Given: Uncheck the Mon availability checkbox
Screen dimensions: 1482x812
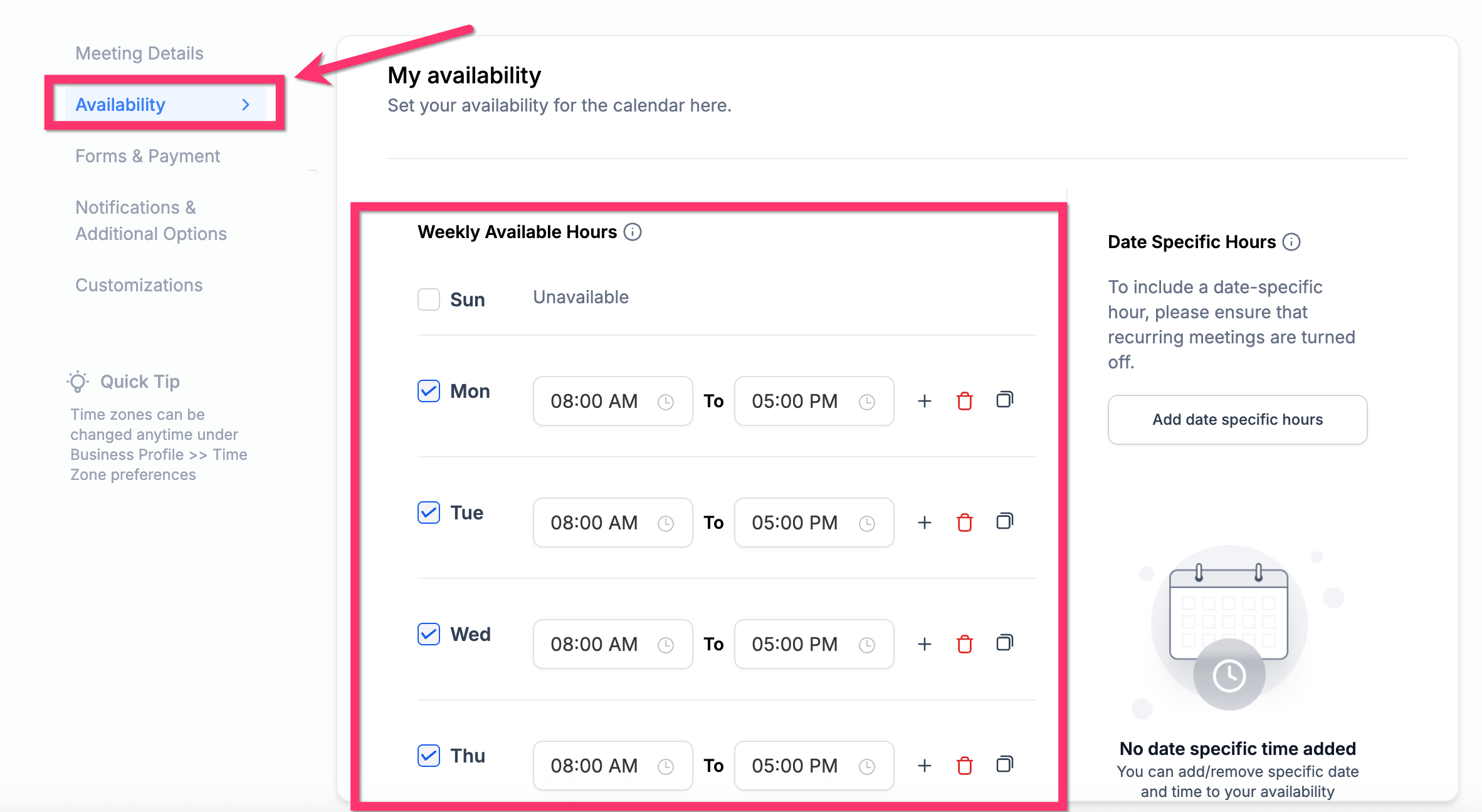Looking at the screenshot, I should (x=429, y=391).
